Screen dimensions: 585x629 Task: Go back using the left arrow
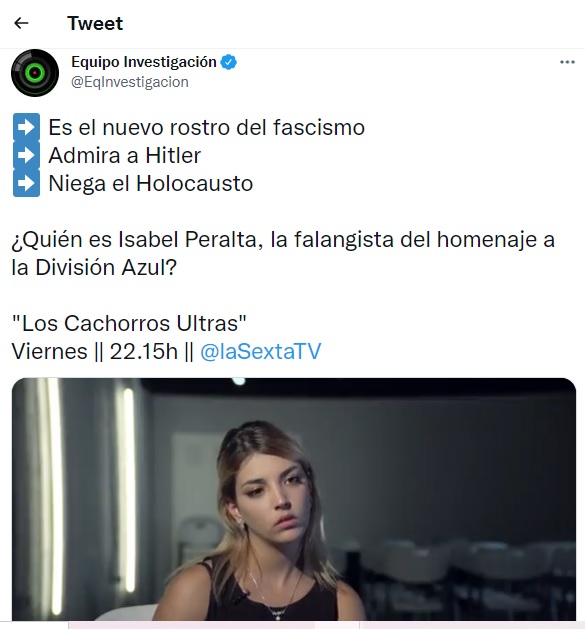pos(21,23)
